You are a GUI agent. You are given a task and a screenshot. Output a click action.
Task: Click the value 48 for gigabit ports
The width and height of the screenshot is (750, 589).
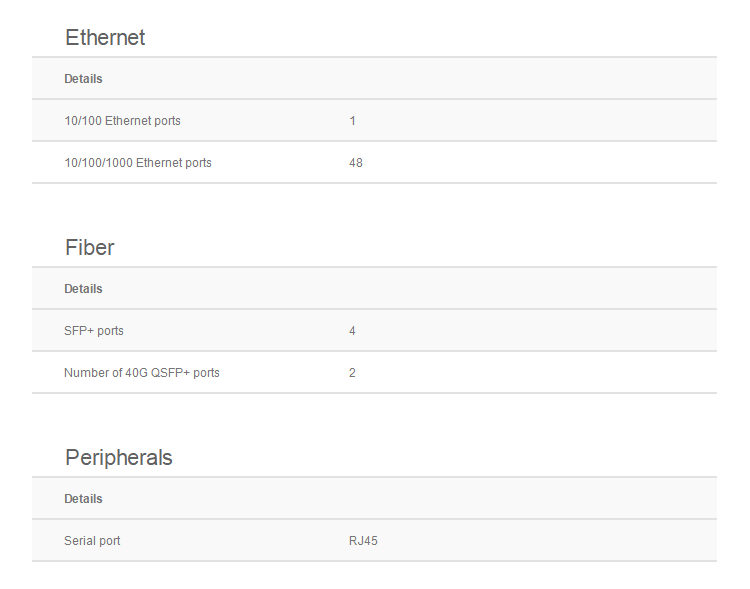point(356,163)
